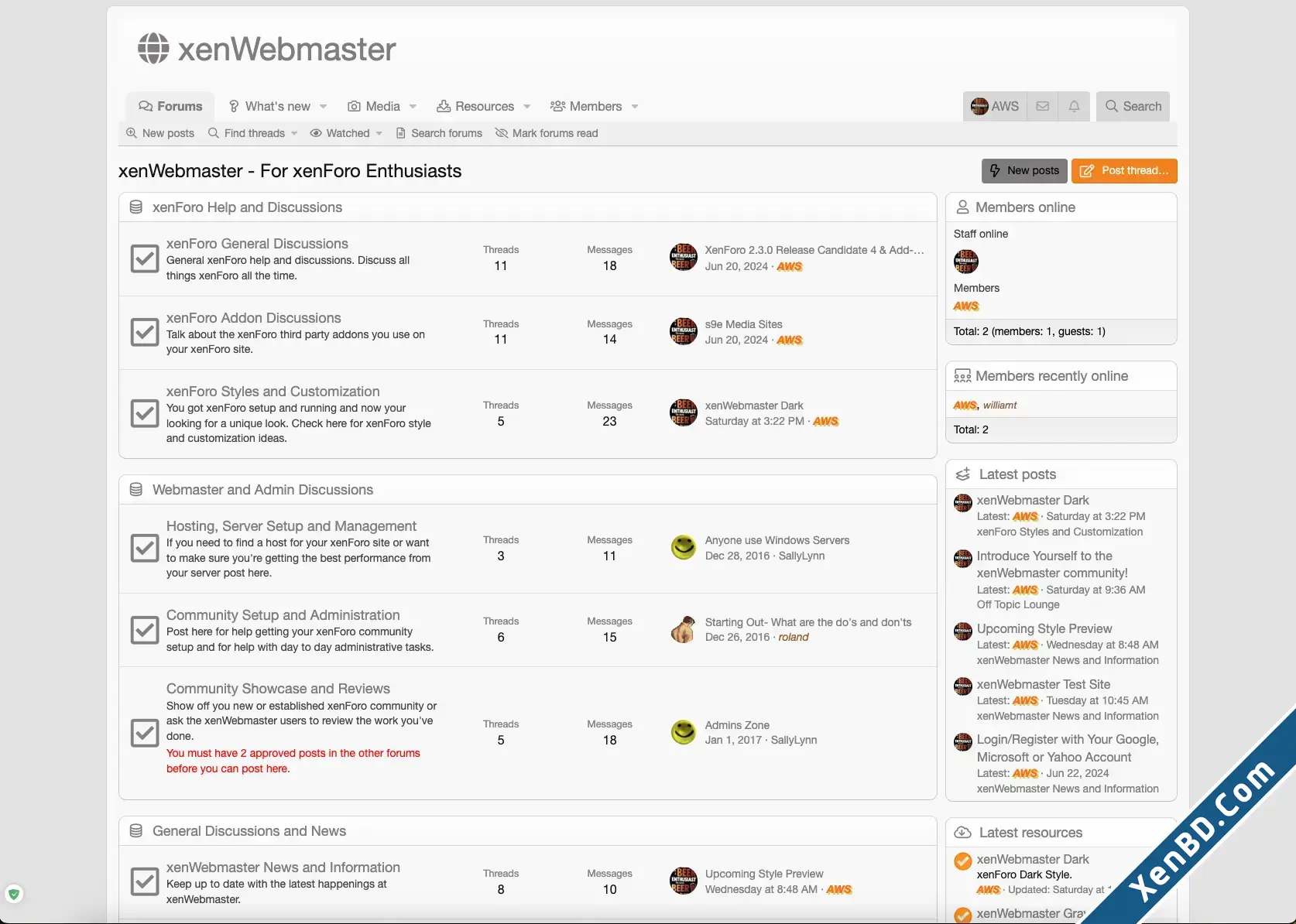Select the Forums tab
This screenshot has width=1296, height=924.
point(170,106)
